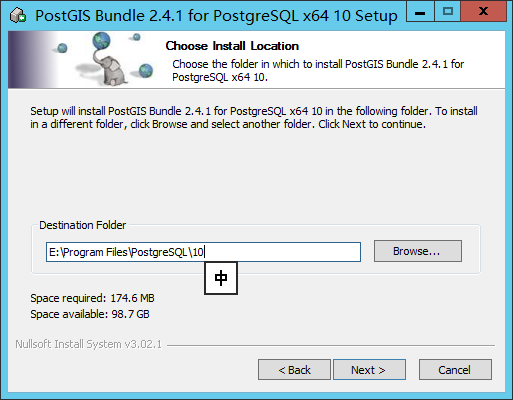Click the PostgreSQL elephant logo in header
This screenshot has width=513, height=400.
tap(110, 69)
